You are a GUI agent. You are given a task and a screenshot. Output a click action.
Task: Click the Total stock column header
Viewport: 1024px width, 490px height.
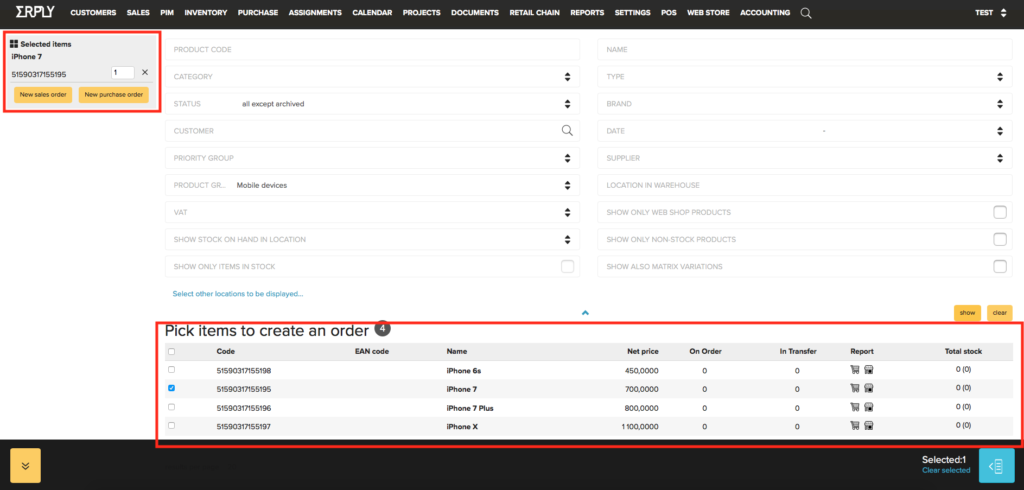point(963,351)
